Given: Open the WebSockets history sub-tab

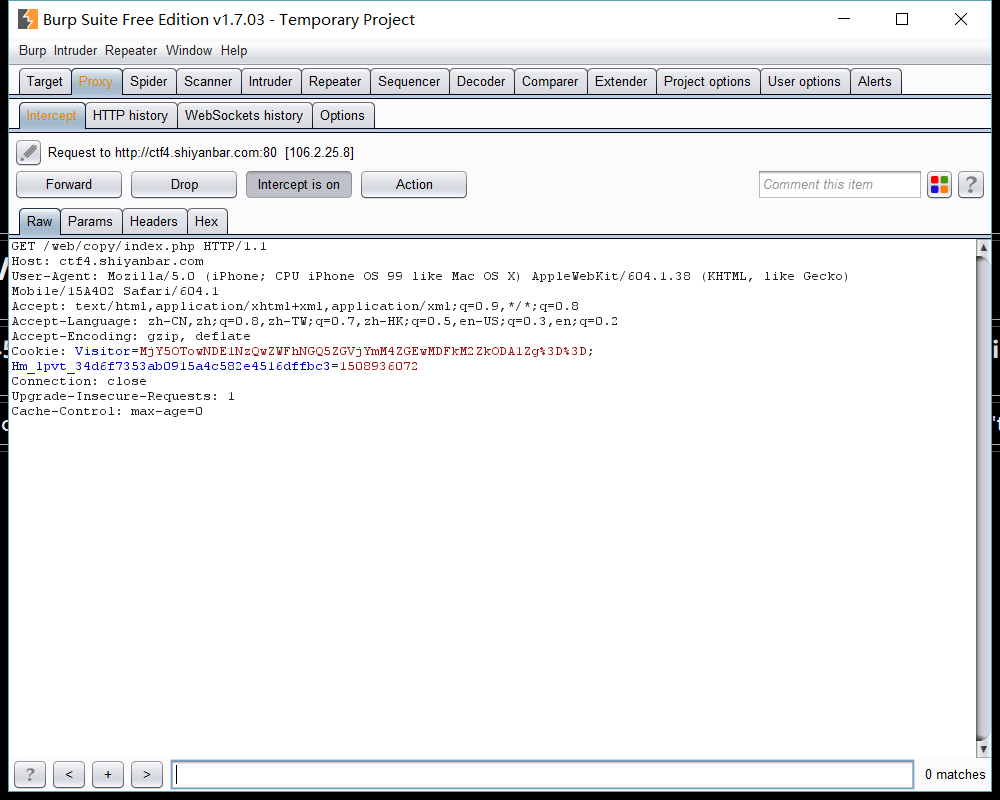Looking at the screenshot, I should pos(244,115).
